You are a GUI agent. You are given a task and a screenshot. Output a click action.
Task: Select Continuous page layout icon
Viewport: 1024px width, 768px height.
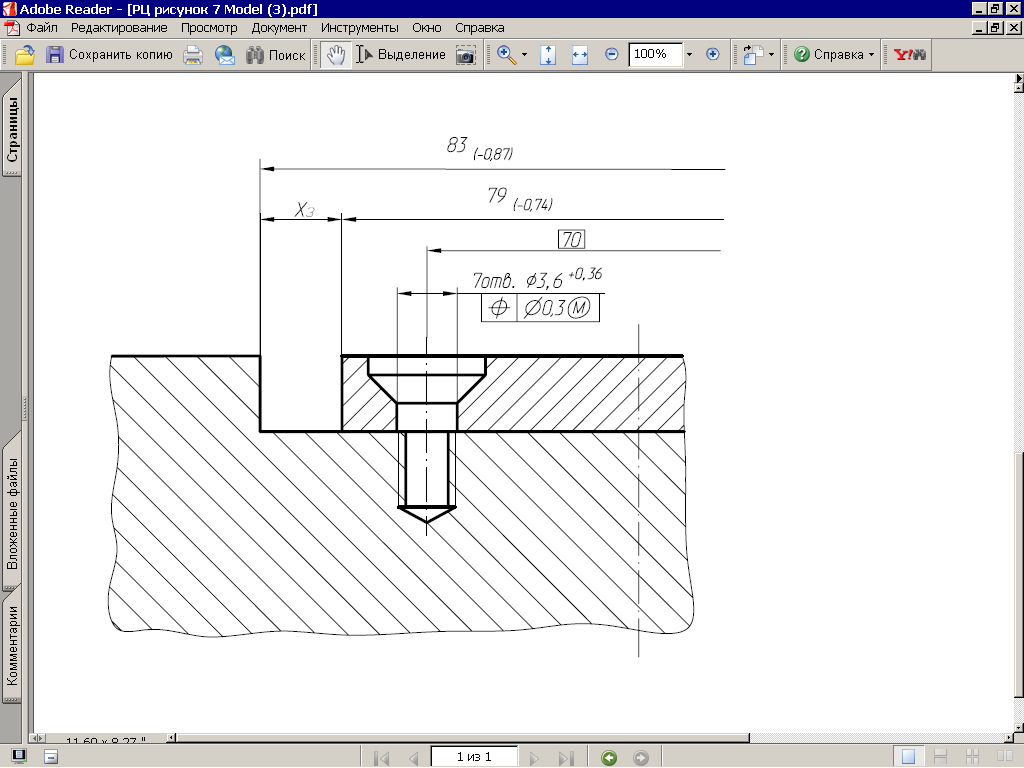(940, 758)
